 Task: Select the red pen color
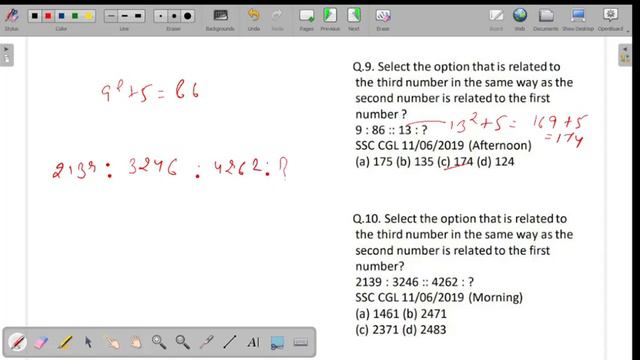(x=48, y=16)
